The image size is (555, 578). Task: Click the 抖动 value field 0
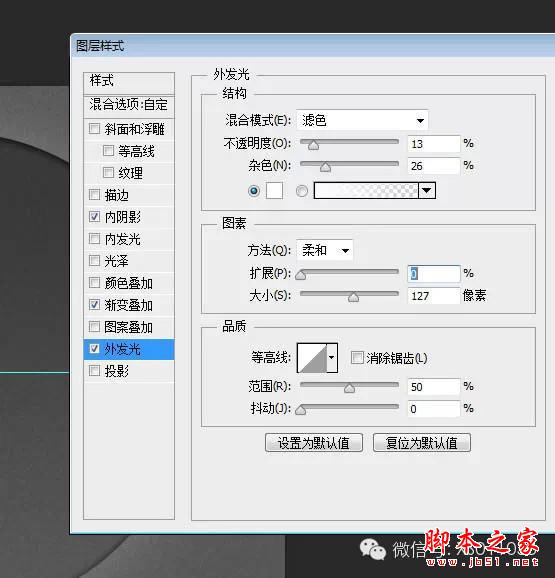click(x=434, y=408)
